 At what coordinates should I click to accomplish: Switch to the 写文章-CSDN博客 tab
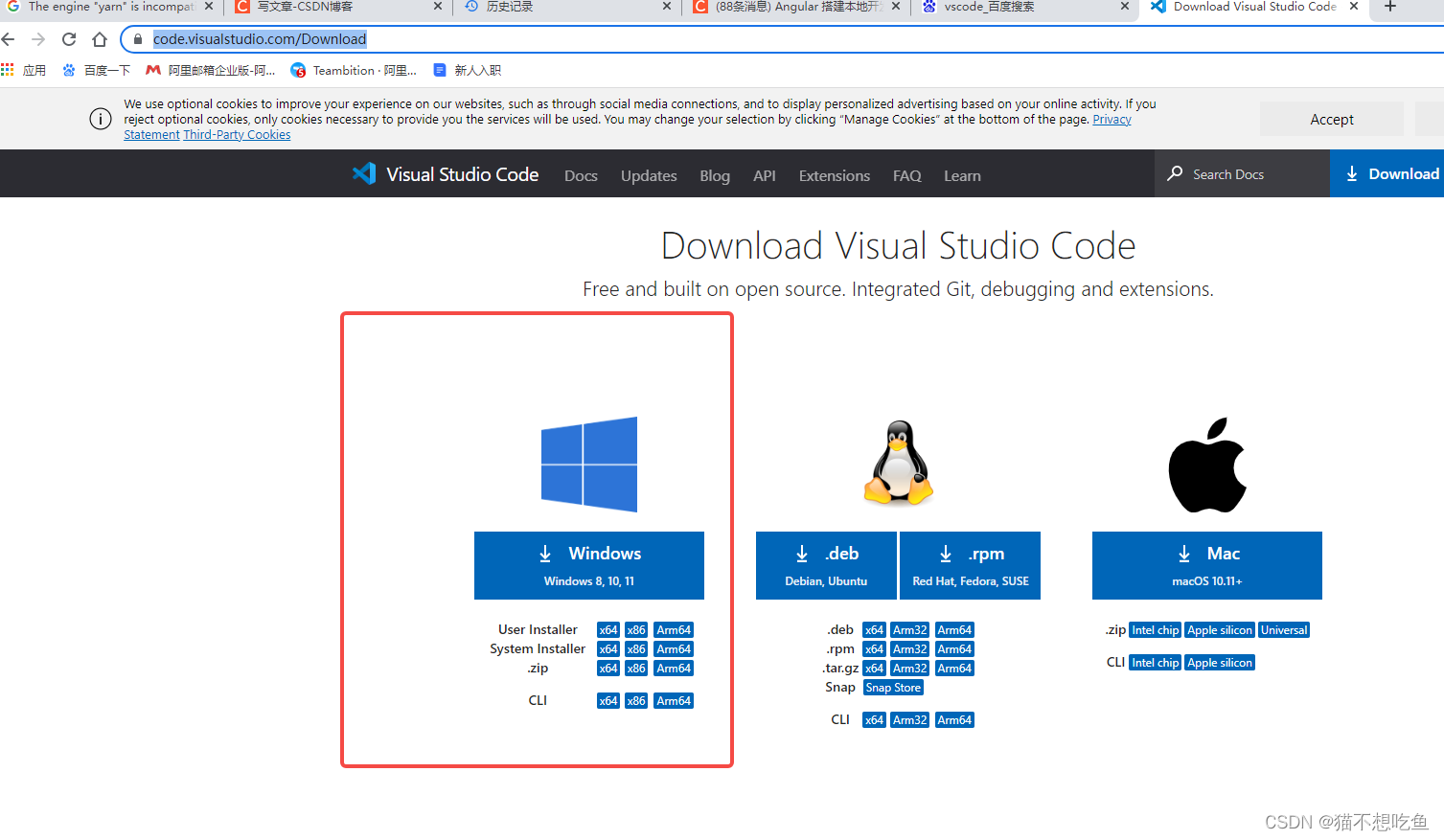tap(337, 7)
